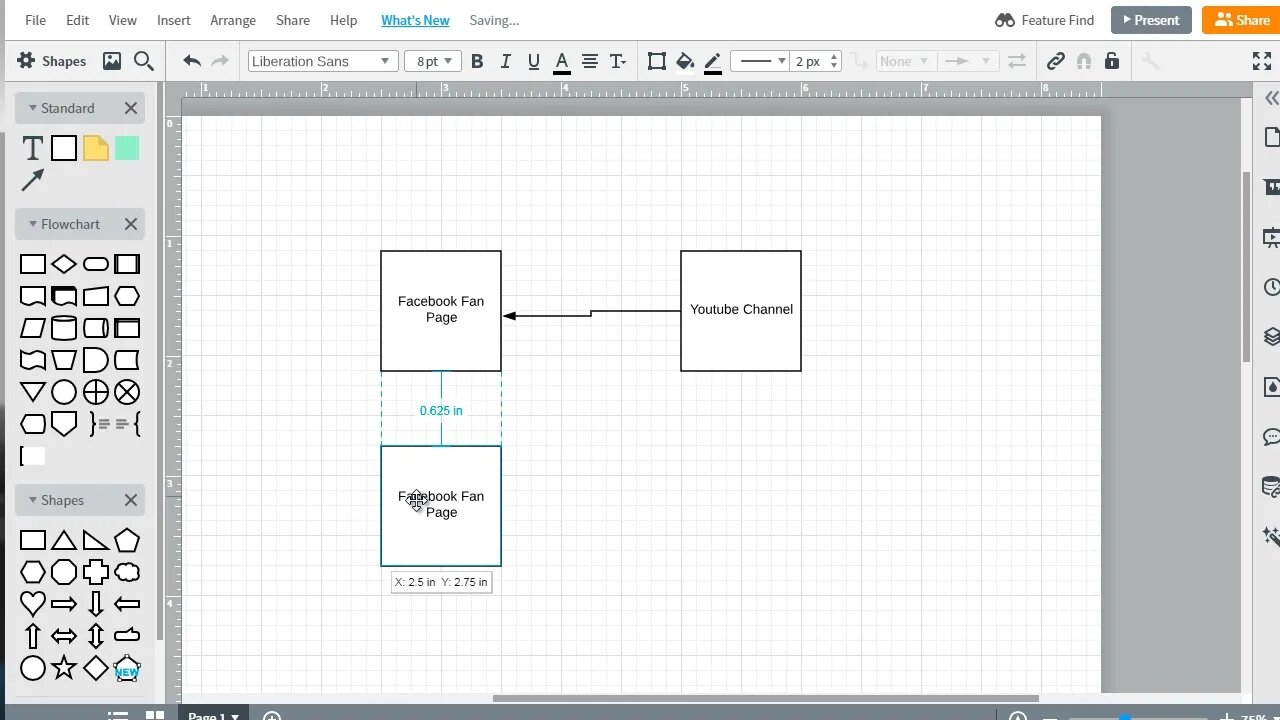
Task: Select the flowchart decision diamond shape
Action: 64,264
